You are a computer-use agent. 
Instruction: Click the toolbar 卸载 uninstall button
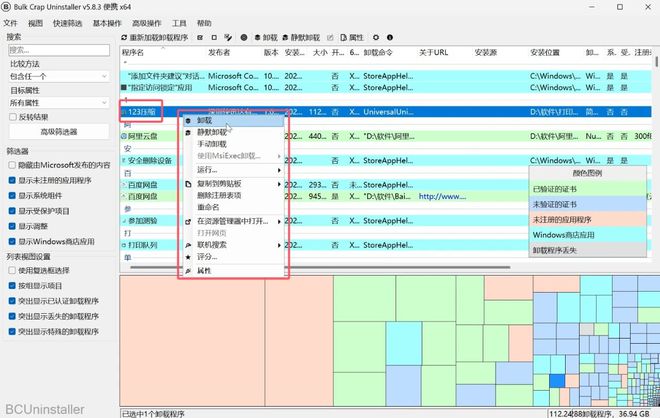pos(266,37)
